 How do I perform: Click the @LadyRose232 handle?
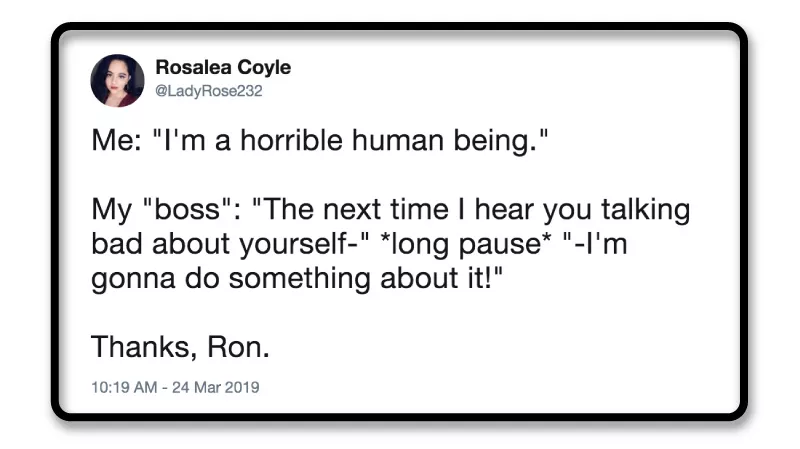pos(209,91)
